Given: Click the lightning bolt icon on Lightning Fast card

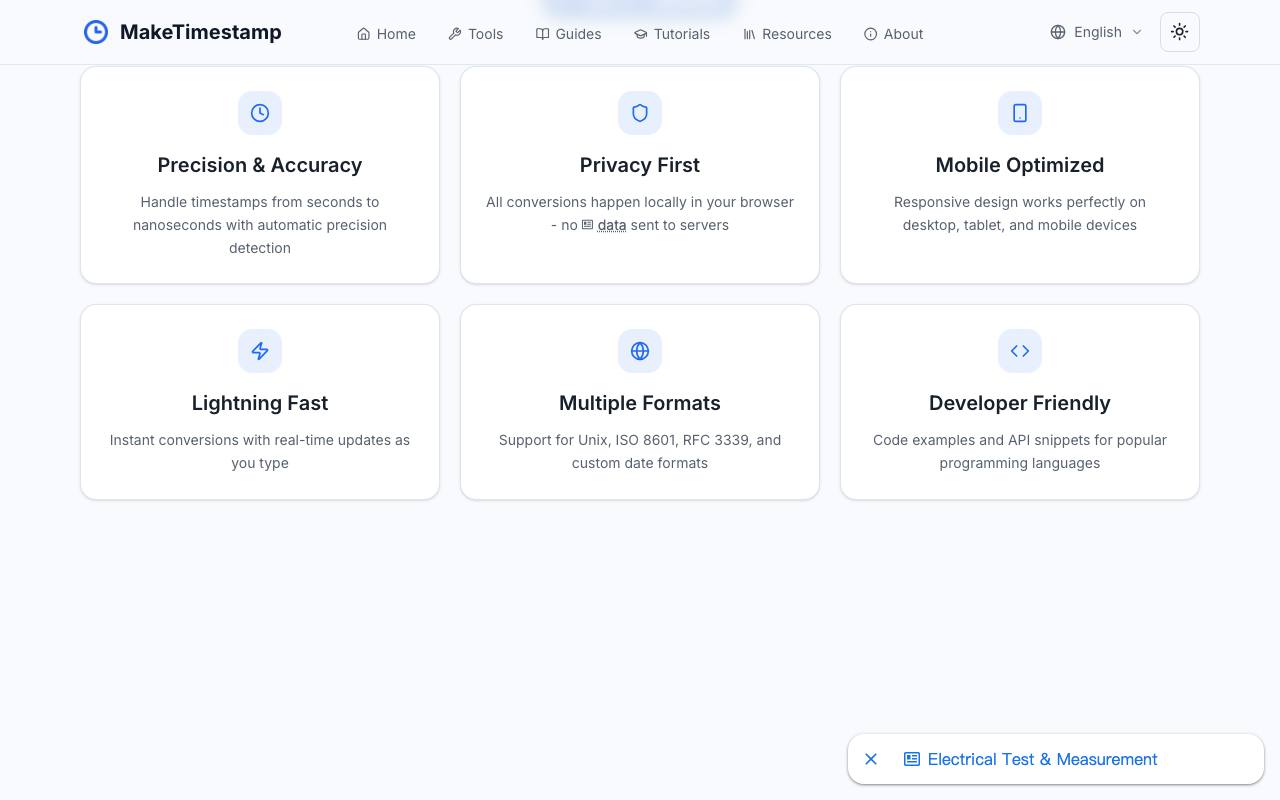Looking at the screenshot, I should point(260,351).
